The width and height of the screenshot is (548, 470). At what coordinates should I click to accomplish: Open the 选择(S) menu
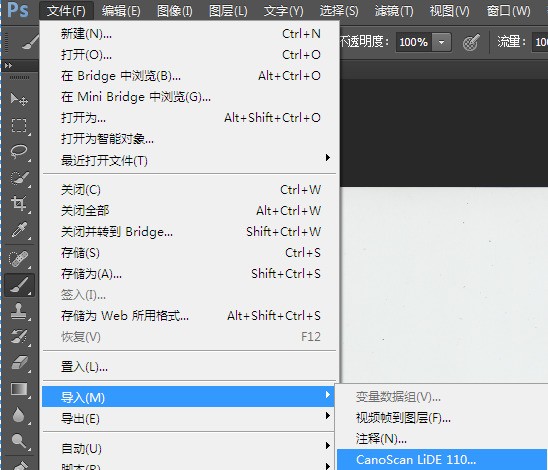click(339, 11)
